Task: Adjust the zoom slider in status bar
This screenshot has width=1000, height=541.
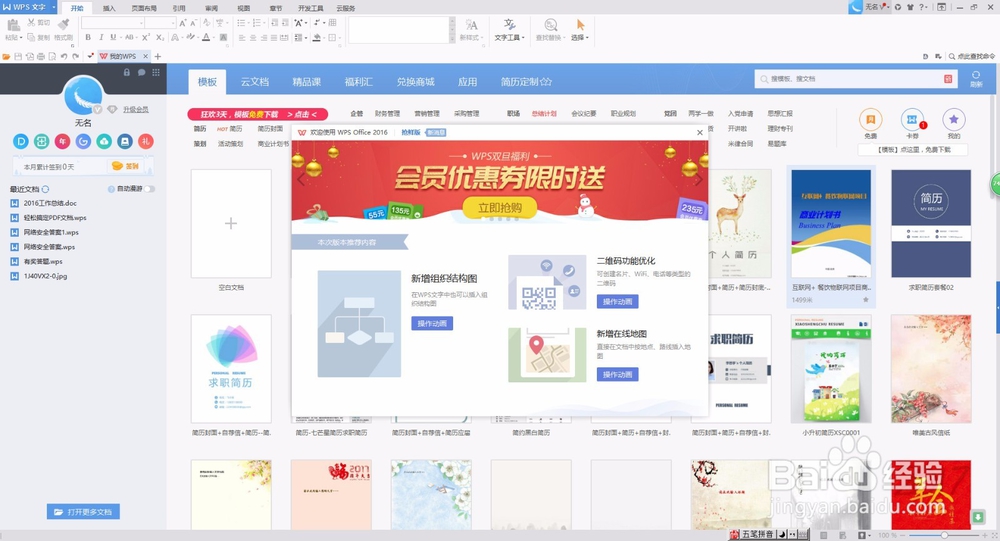Action: pyautogui.click(x=945, y=535)
